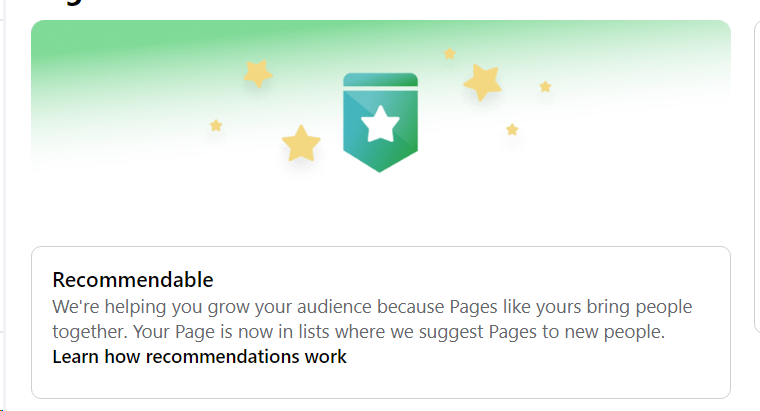Click the small yellow star lower-right of the badge
This screenshot has width=760, height=411.
tap(512, 129)
